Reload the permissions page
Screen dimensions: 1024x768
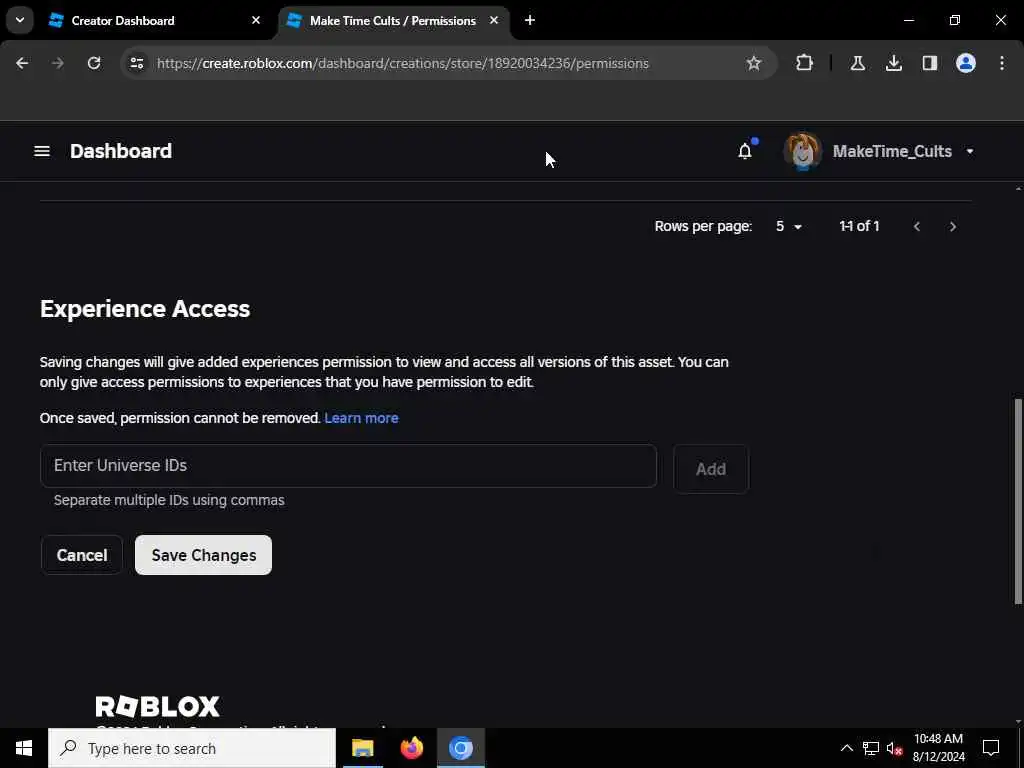click(x=94, y=63)
